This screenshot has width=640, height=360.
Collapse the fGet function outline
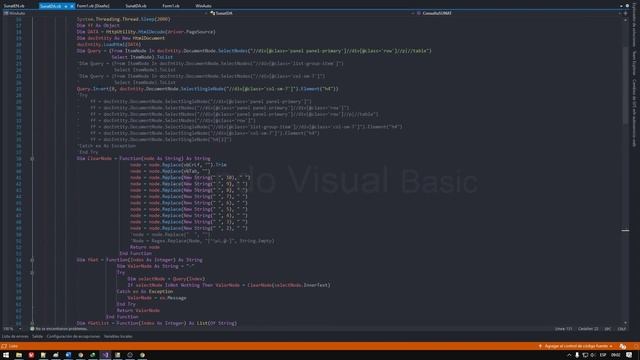point(32,260)
